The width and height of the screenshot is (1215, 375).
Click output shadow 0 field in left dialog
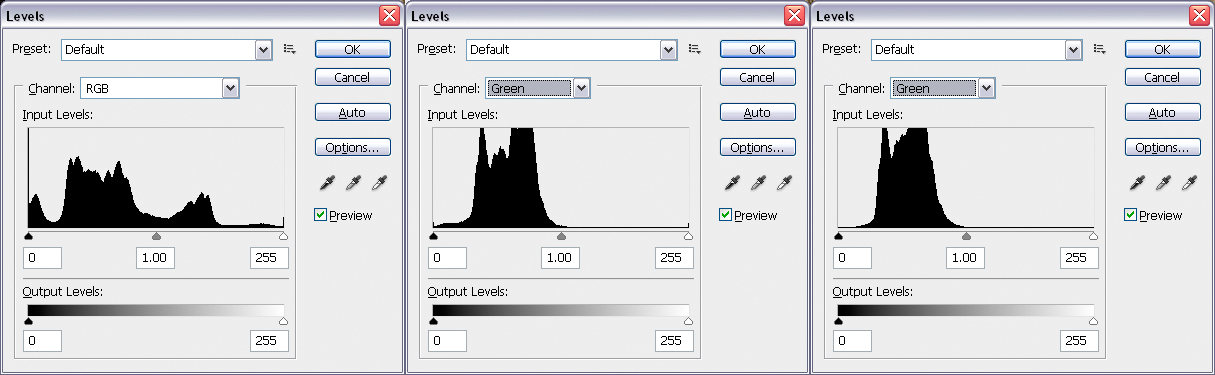point(42,341)
